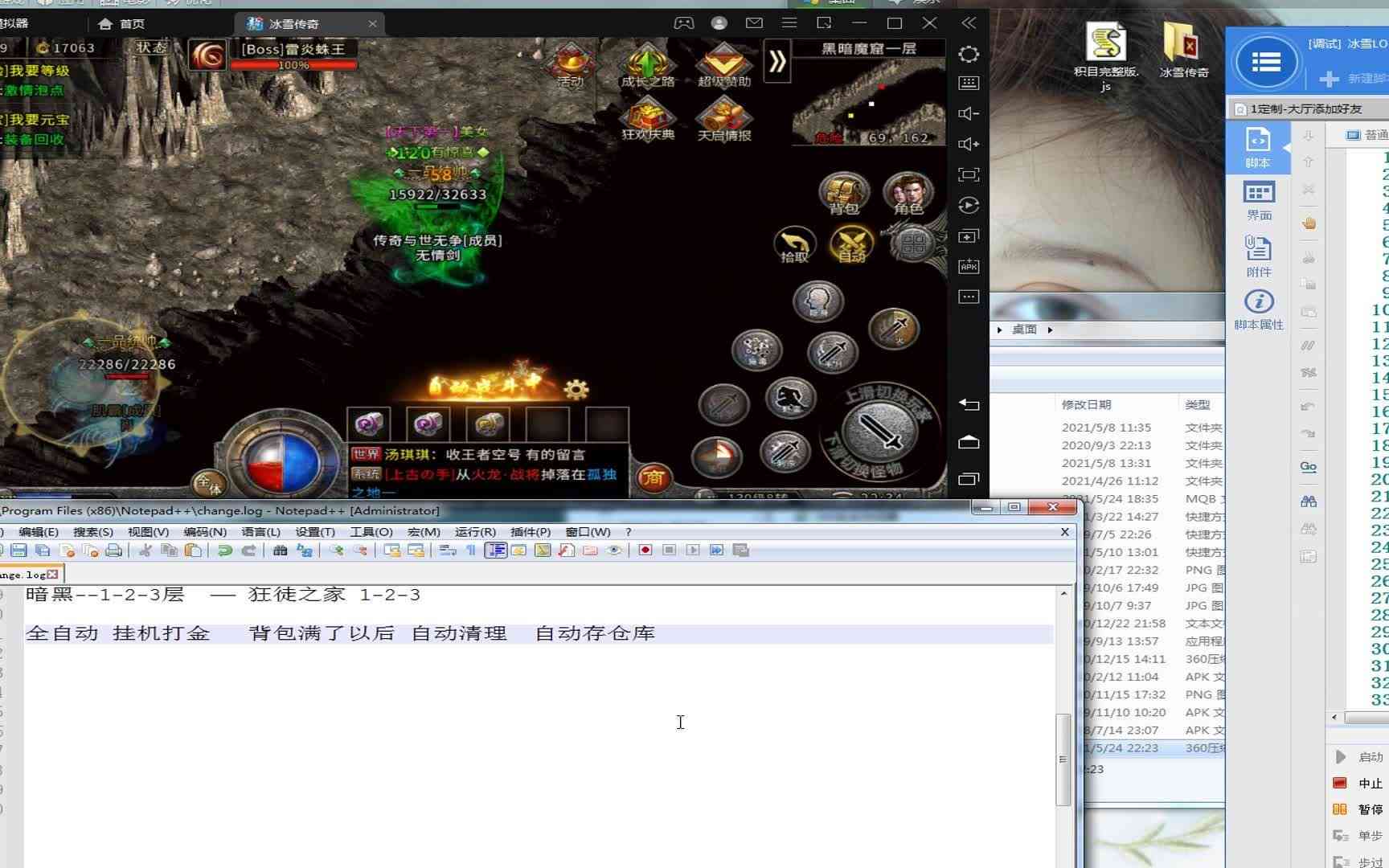Open 冰雪传奇 desktop archive icon
The image size is (1389, 868).
pyautogui.click(x=1184, y=50)
